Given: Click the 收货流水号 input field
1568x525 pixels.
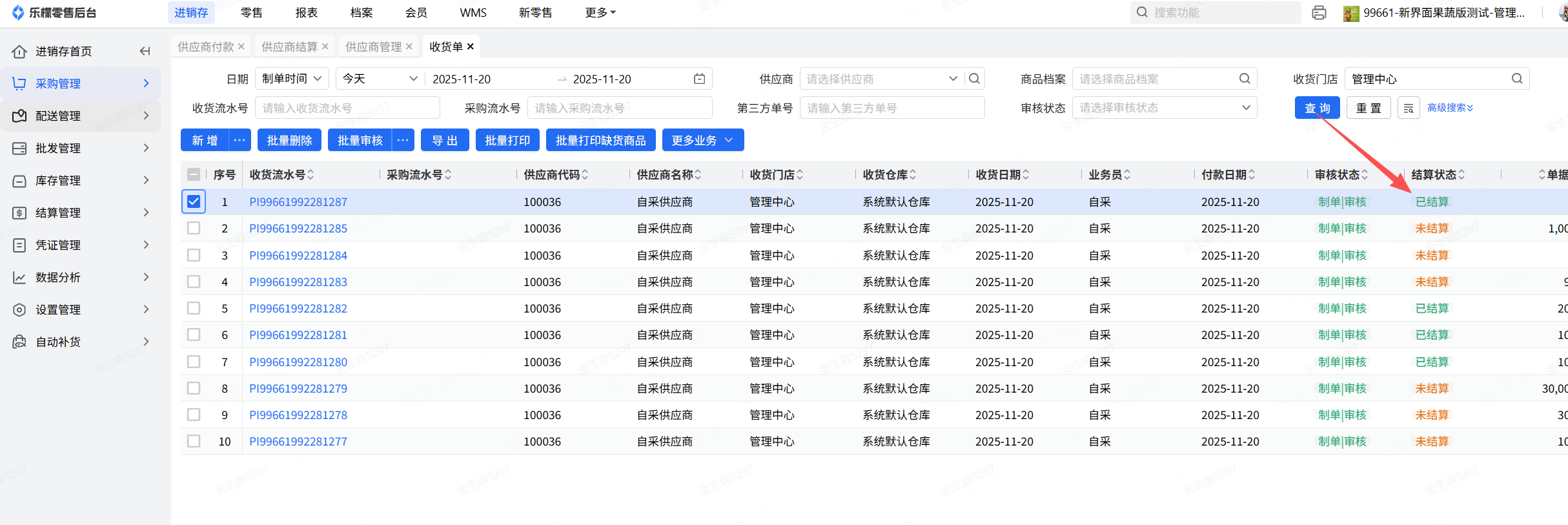Looking at the screenshot, I should tap(347, 108).
